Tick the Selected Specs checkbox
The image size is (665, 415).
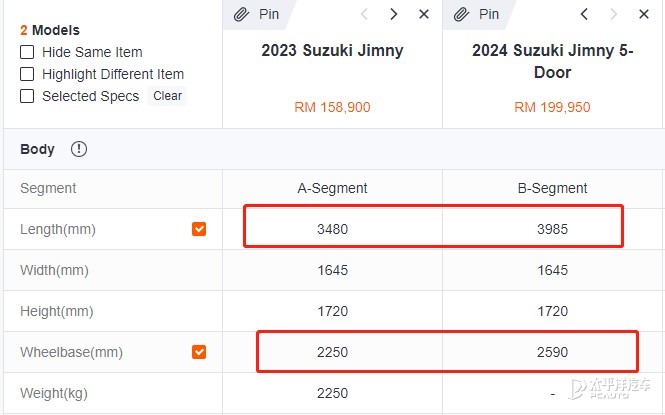[x=27, y=96]
